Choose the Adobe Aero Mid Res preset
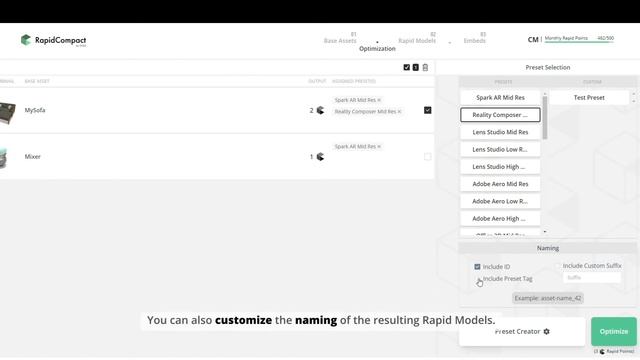This screenshot has height=360, width=640. coord(500,184)
